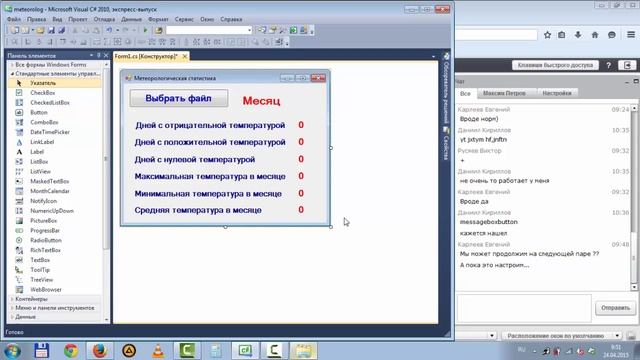Select the RadioButton toolbox item

tap(46, 240)
